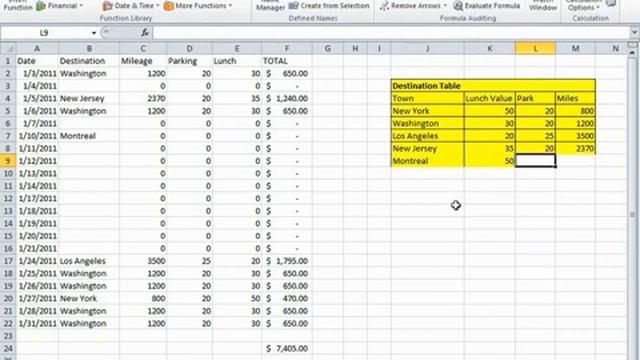Select the Parking header cell
The height and width of the screenshot is (360, 640).
[189, 61]
